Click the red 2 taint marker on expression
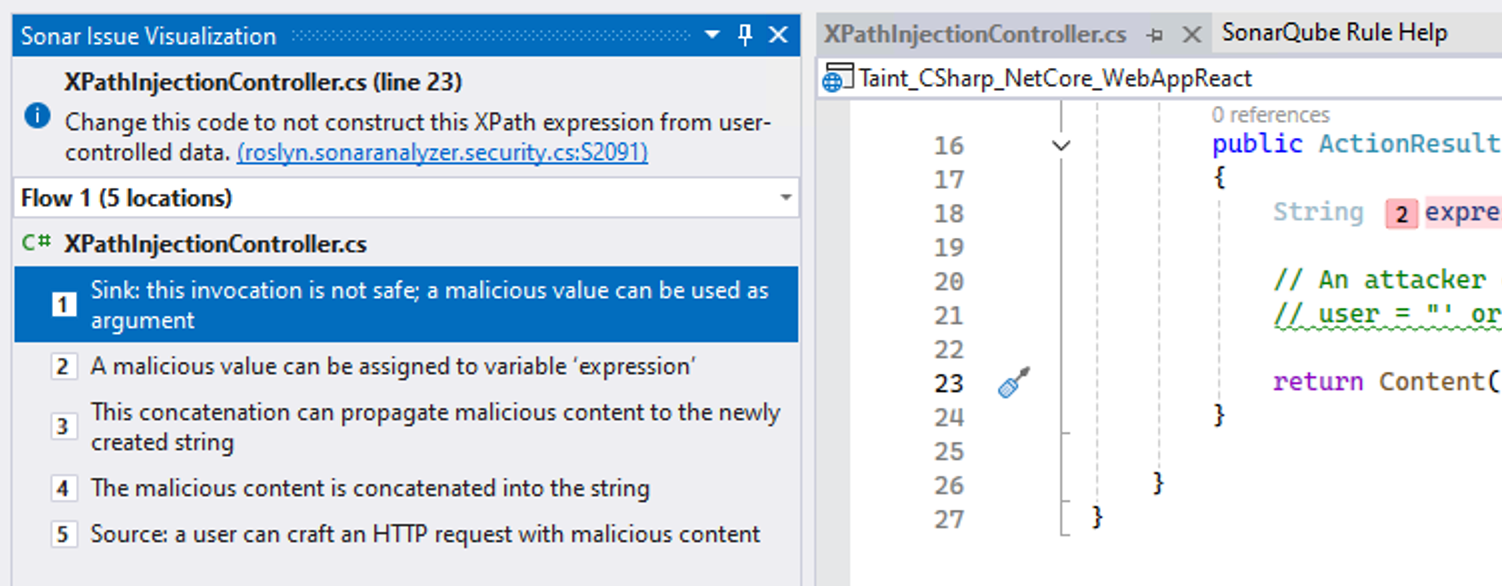This screenshot has width=1502, height=586. 1400,212
